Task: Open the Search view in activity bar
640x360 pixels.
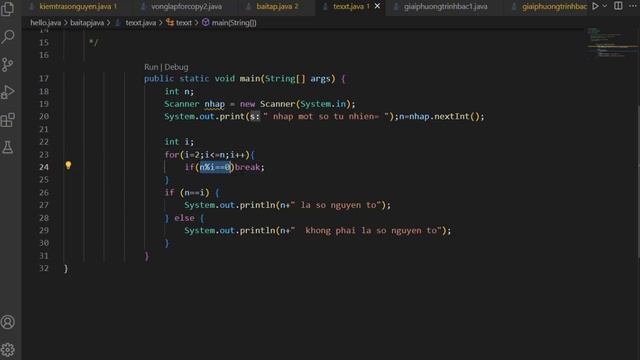Action: [8, 37]
